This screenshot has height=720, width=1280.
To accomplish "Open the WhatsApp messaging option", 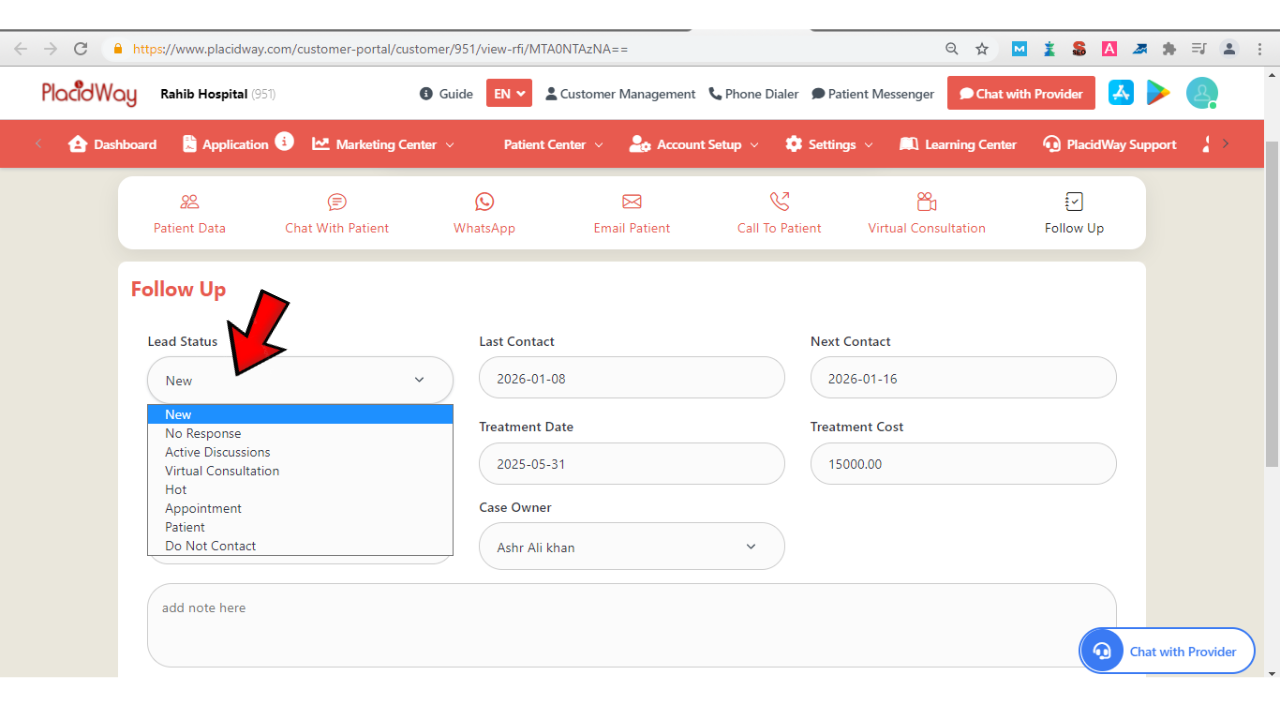I will (x=484, y=212).
